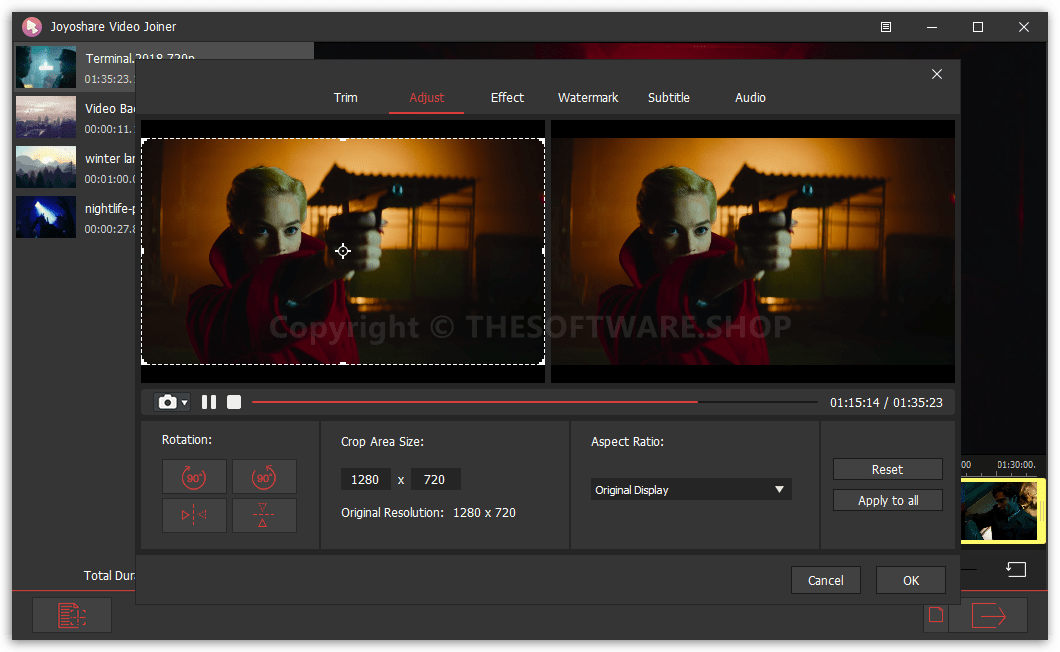Switch to the Watermark tab
Image resolution: width=1060 pixels, height=652 pixels.
(588, 97)
